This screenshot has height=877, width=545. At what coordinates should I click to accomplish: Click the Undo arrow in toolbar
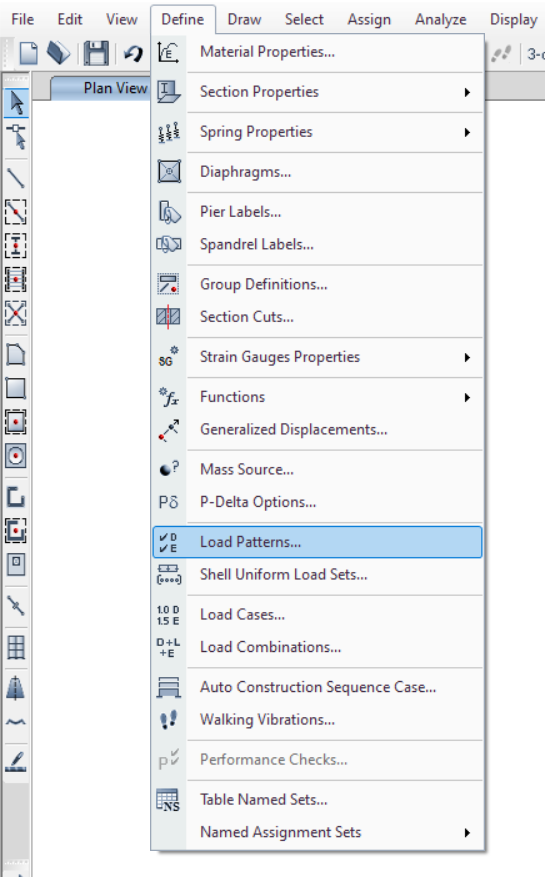tap(133, 54)
